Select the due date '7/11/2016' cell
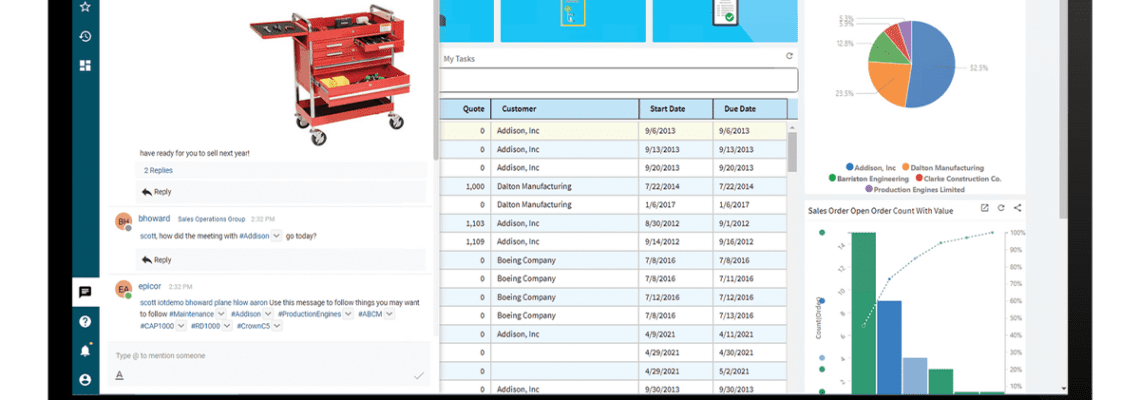1140x400 pixels. (750, 279)
